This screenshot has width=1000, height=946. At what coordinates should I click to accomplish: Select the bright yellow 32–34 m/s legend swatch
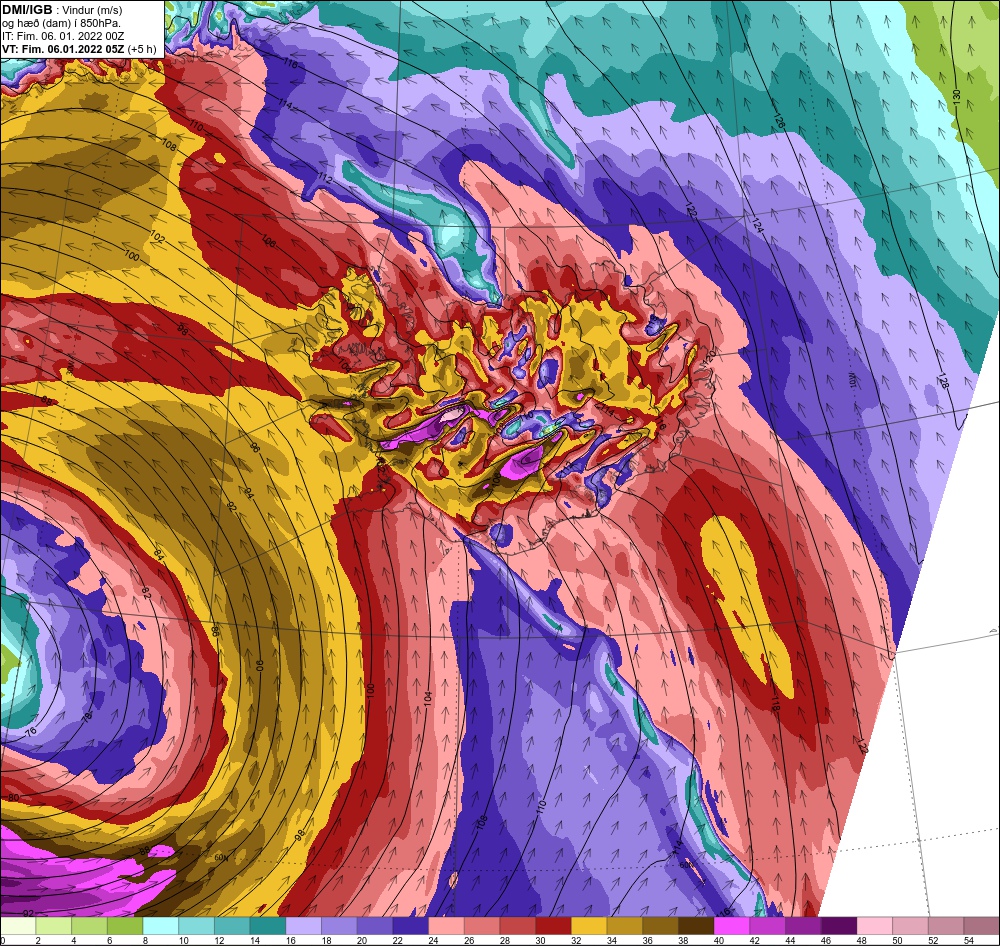589,926
